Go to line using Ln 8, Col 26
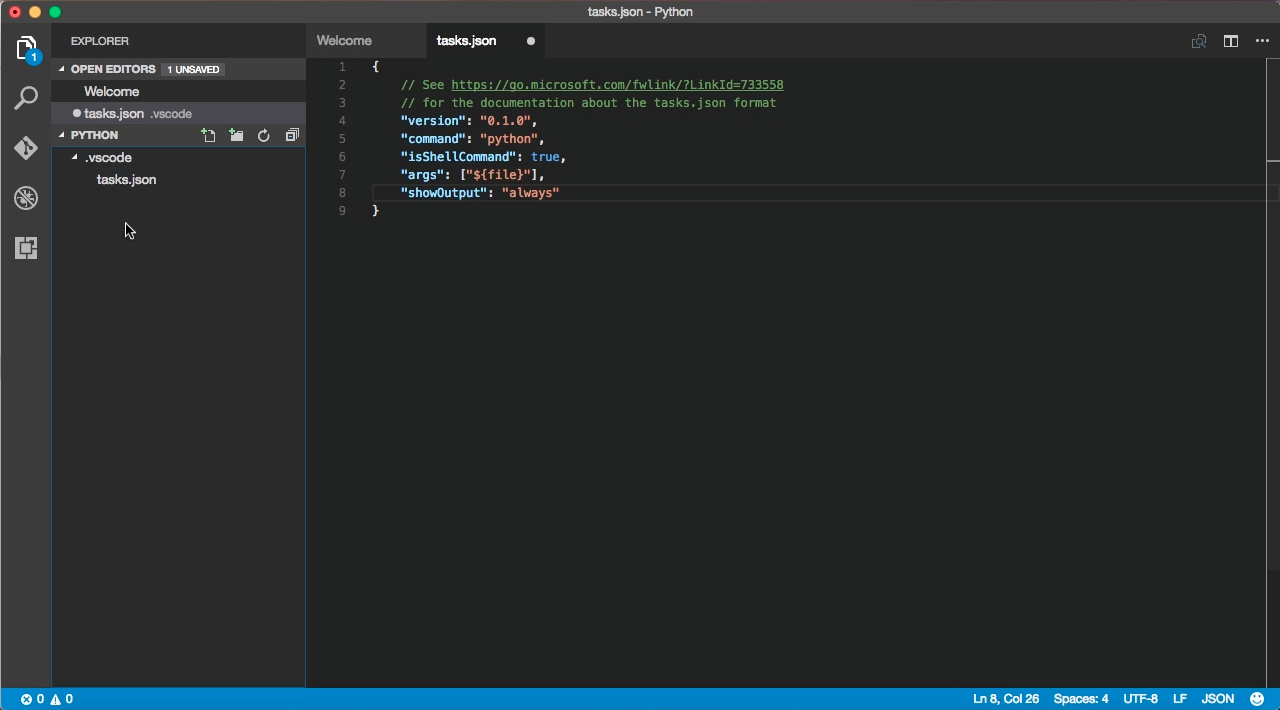Screen dimensions: 1280x710 coord(1006,699)
